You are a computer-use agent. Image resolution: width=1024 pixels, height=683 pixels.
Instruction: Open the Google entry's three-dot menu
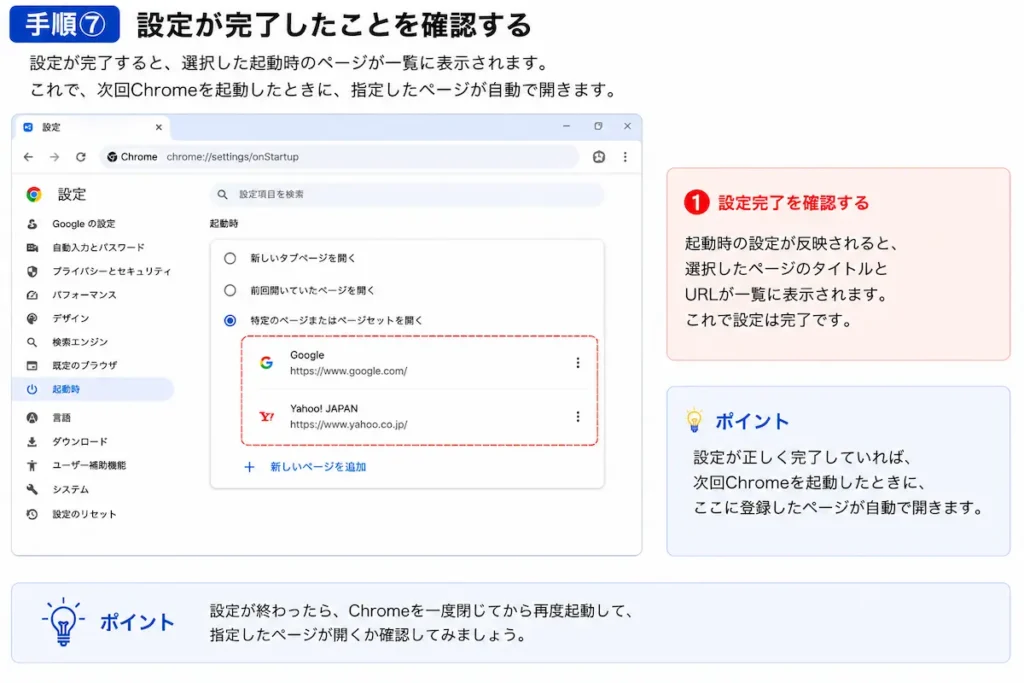(x=577, y=362)
